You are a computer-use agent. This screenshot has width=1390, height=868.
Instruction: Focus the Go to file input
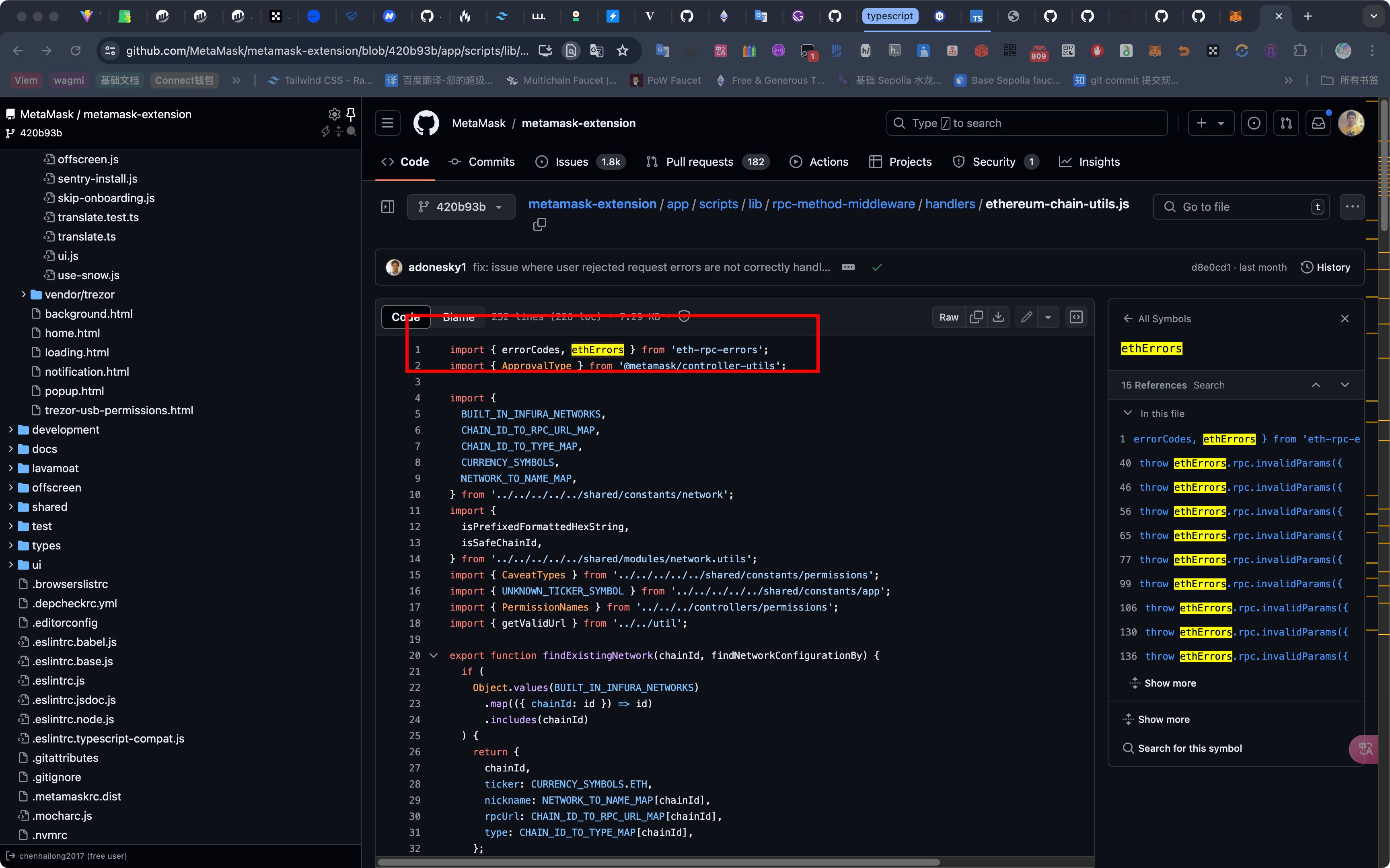tap(1241, 207)
